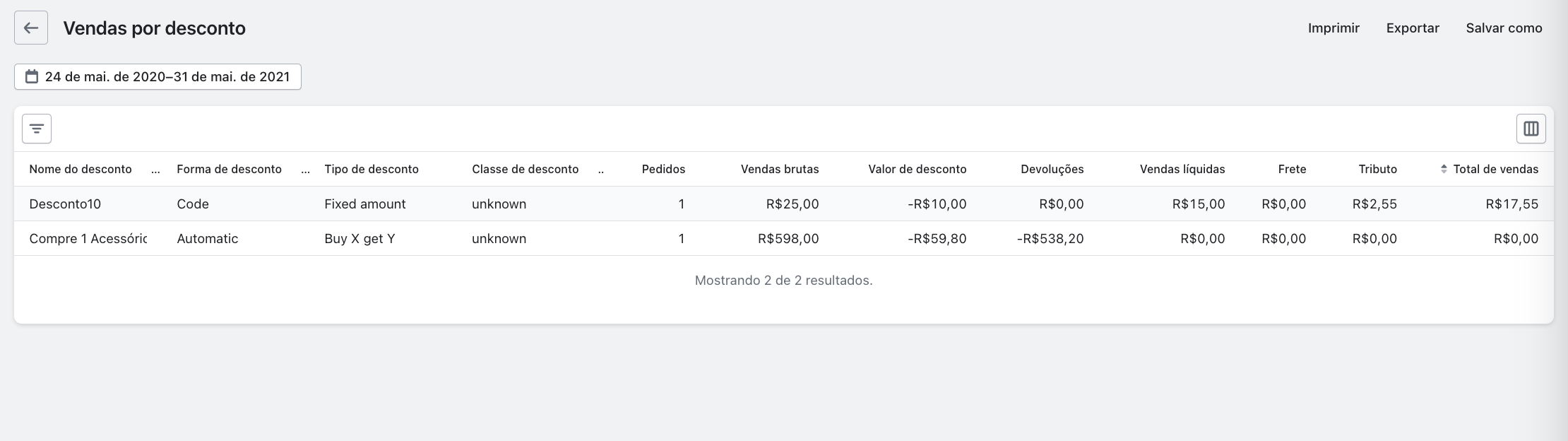
Task: Click the Imprimir button
Action: coord(1334,28)
